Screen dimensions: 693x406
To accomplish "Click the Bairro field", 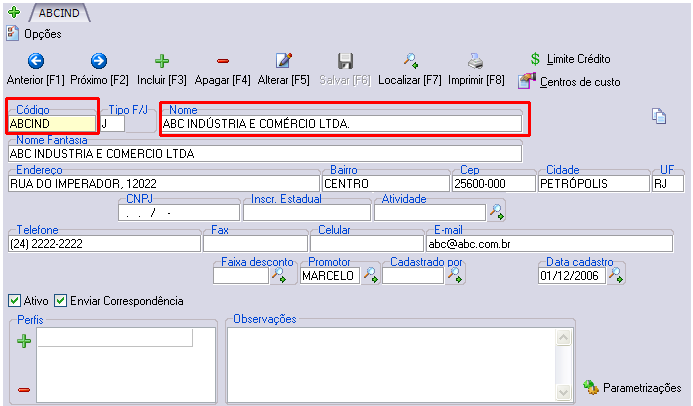I will click(x=386, y=184).
